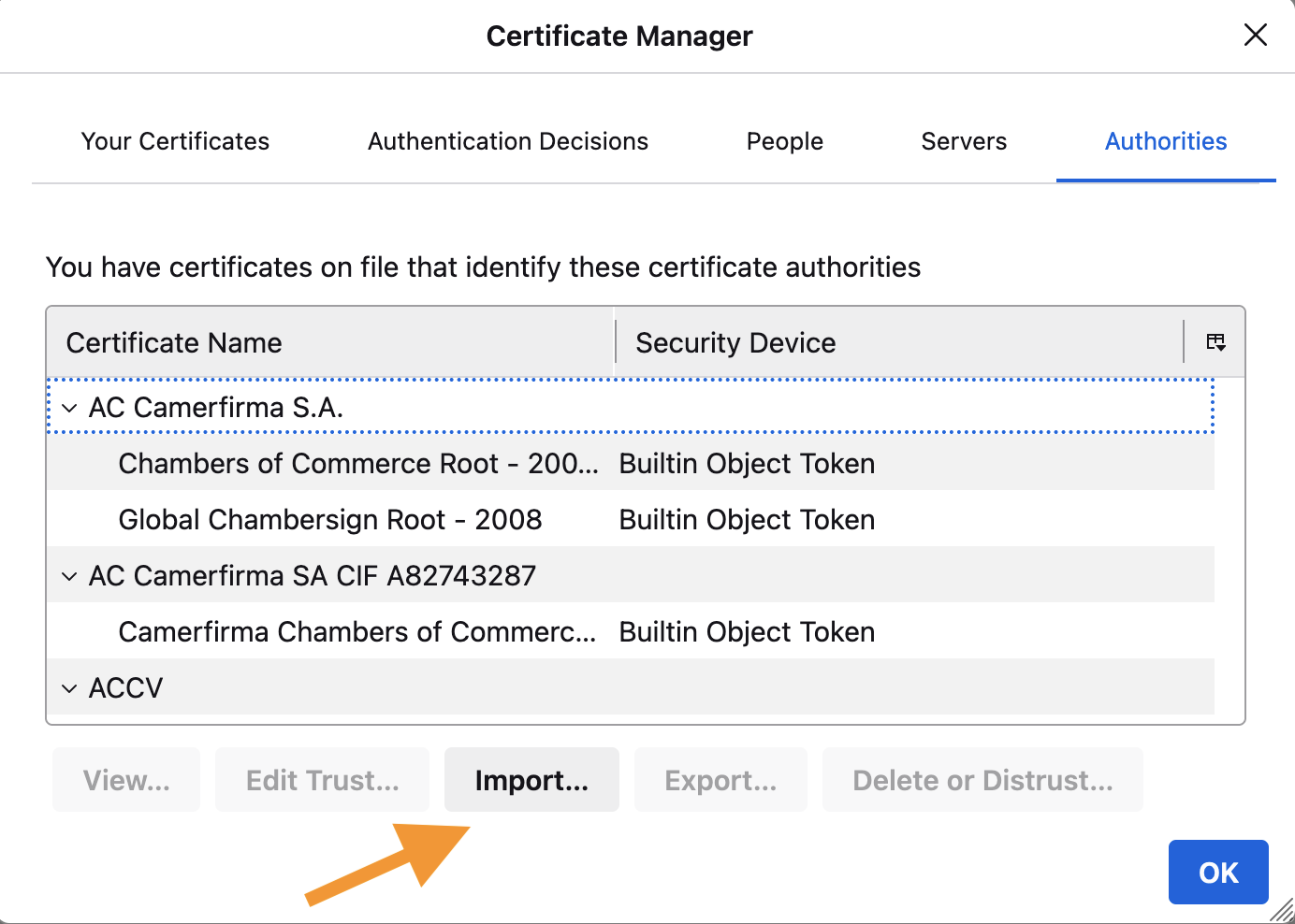Viewport: 1295px width, 924px height.
Task: Open the column picker icon
Action: pos(1215,342)
